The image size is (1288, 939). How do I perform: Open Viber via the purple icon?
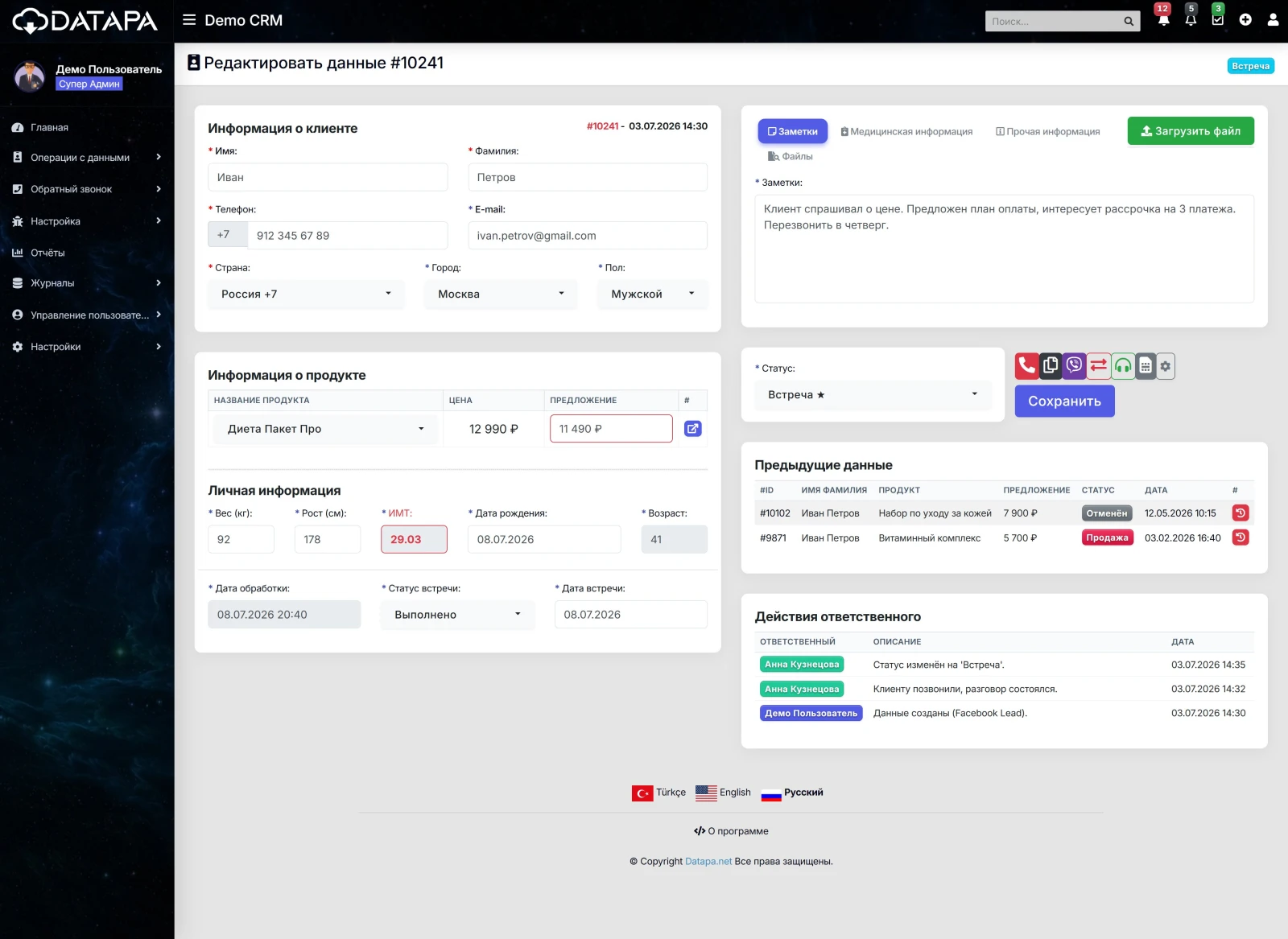point(1075,366)
